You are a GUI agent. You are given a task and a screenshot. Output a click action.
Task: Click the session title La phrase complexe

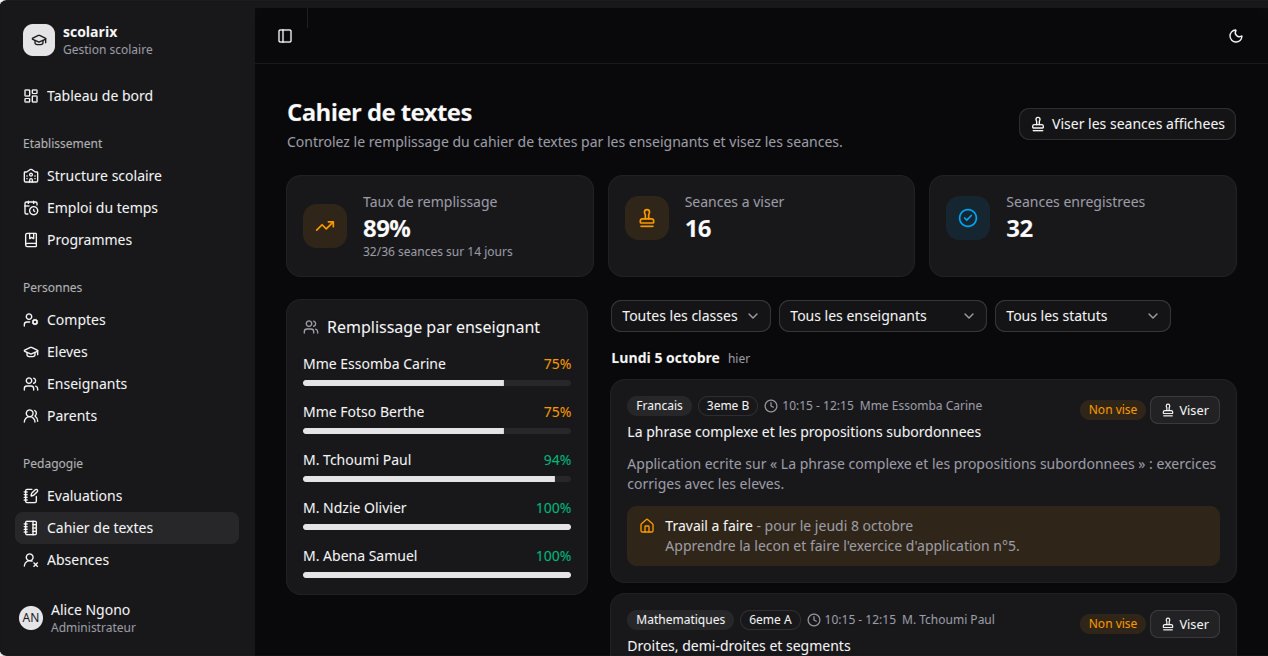tap(804, 432)
